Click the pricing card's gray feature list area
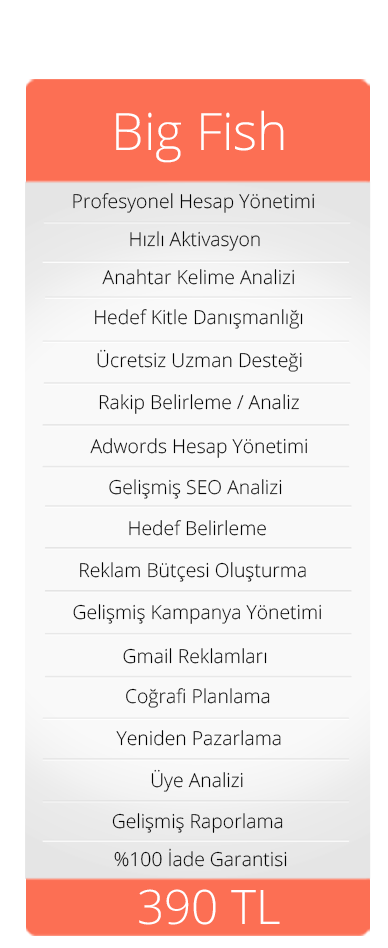 coord(198,530)
